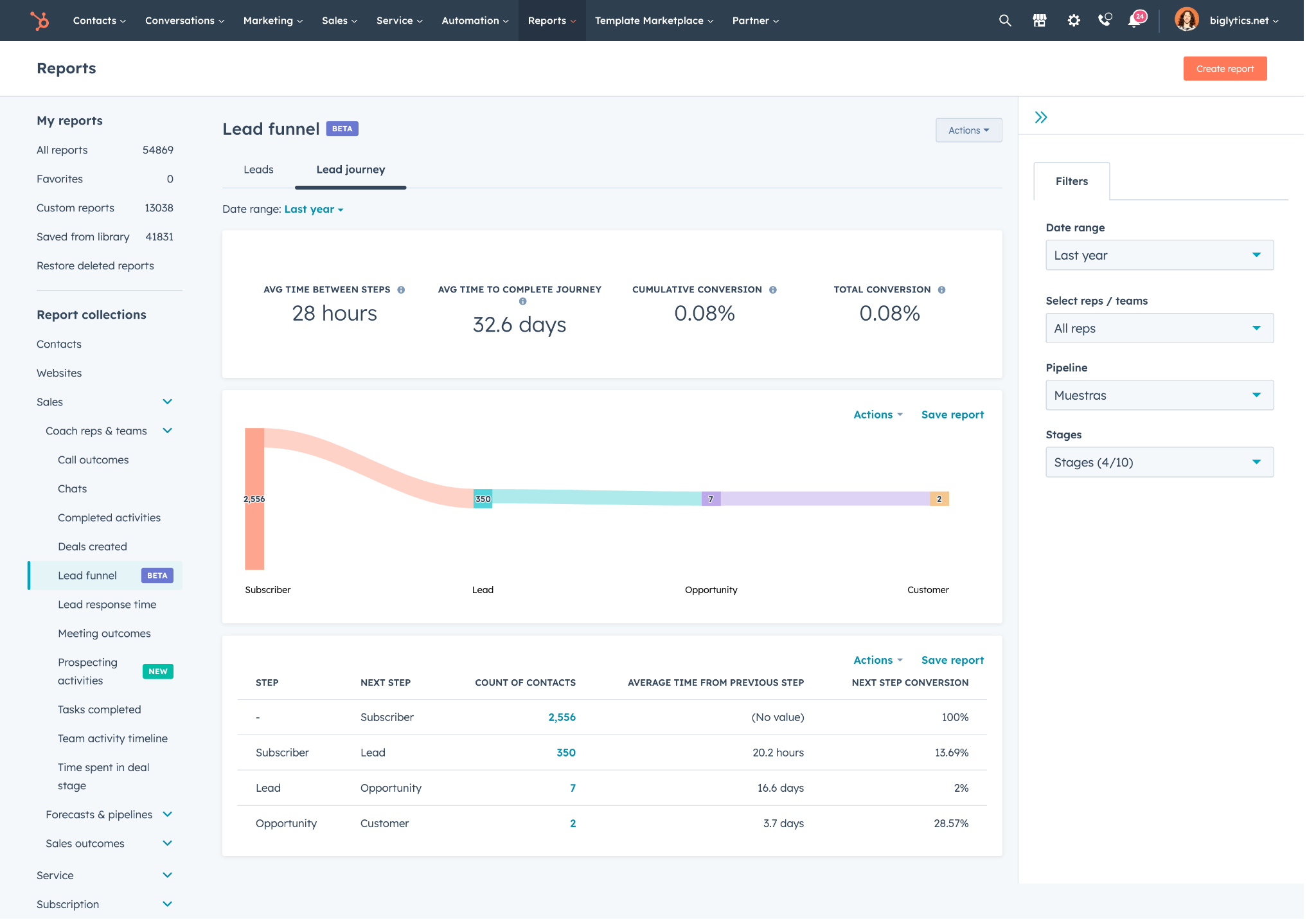This screenshot has height=919, width=1316.
Task: Click the Create report button
Action: [1225, 67]
